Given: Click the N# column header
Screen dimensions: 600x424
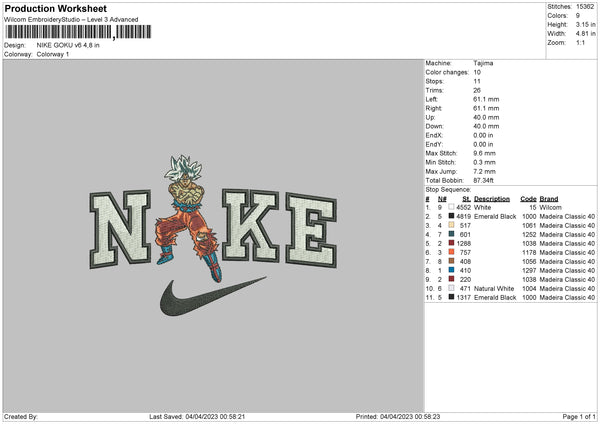Looking at the screenshot, I should click(x=442, y=199).
